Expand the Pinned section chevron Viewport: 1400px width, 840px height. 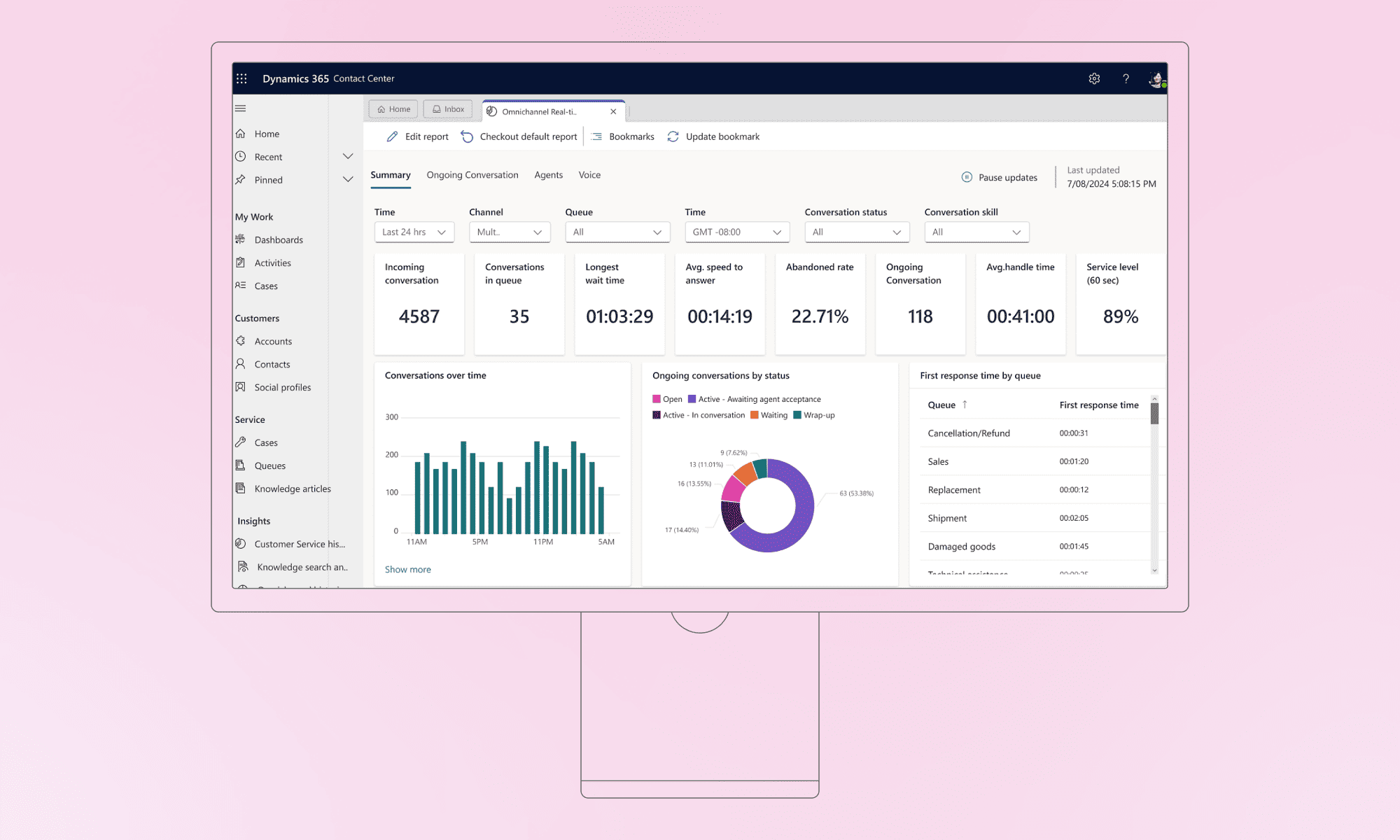pyautogui.click(x=348, y=179)
